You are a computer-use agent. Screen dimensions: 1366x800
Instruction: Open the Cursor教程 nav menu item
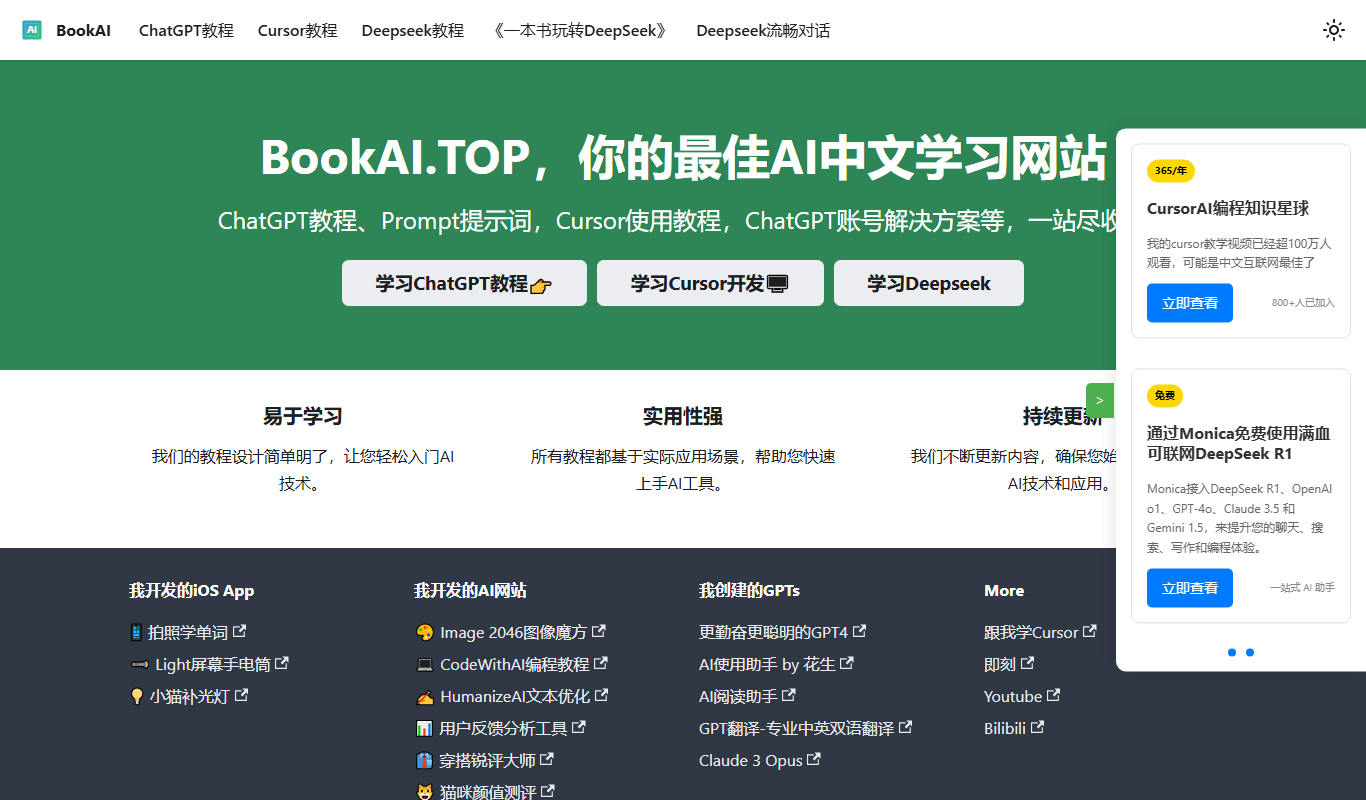(x=297, y=30)
